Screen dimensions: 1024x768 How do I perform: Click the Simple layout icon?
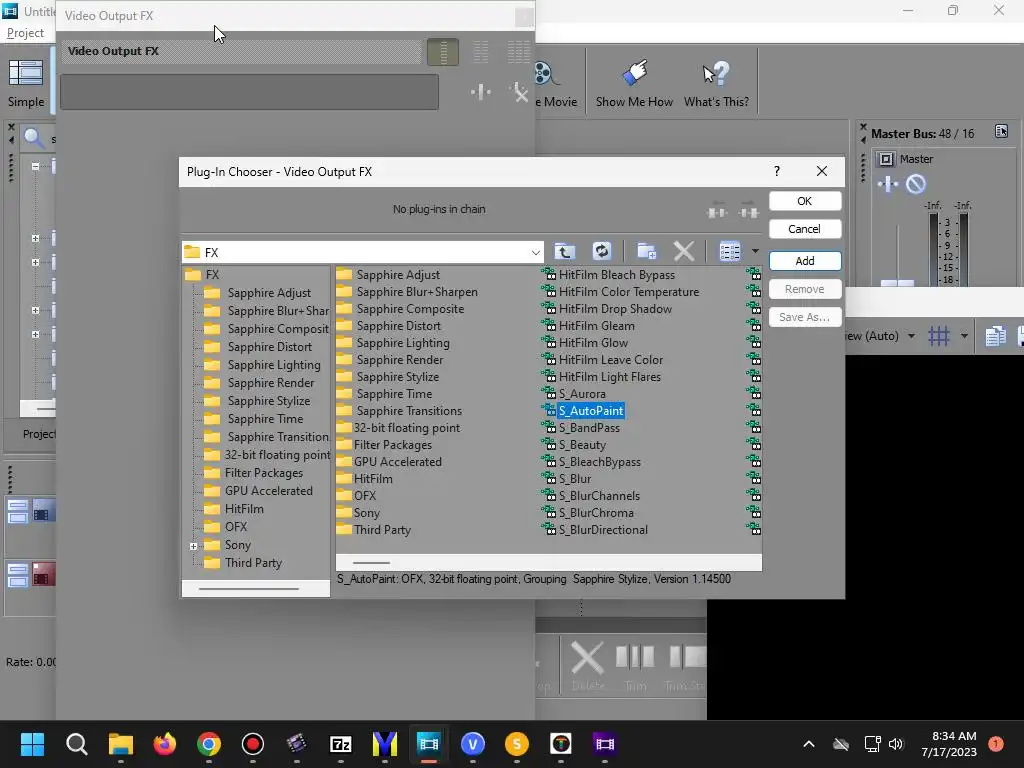coord(26,83)
